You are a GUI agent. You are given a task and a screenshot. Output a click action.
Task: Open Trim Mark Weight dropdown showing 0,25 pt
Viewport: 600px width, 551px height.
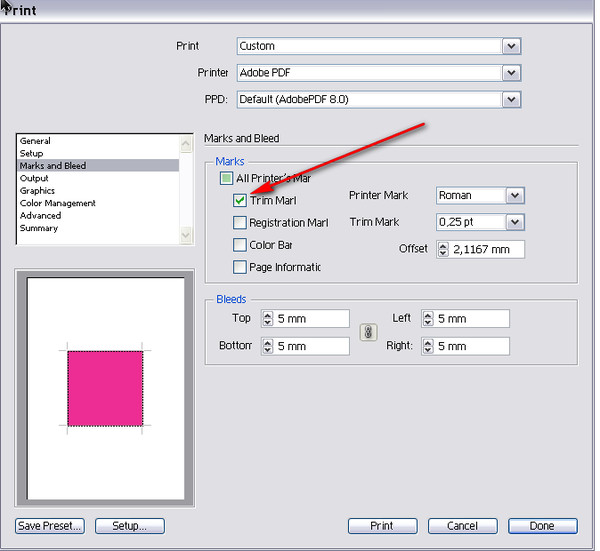click(x=480, y=222)
